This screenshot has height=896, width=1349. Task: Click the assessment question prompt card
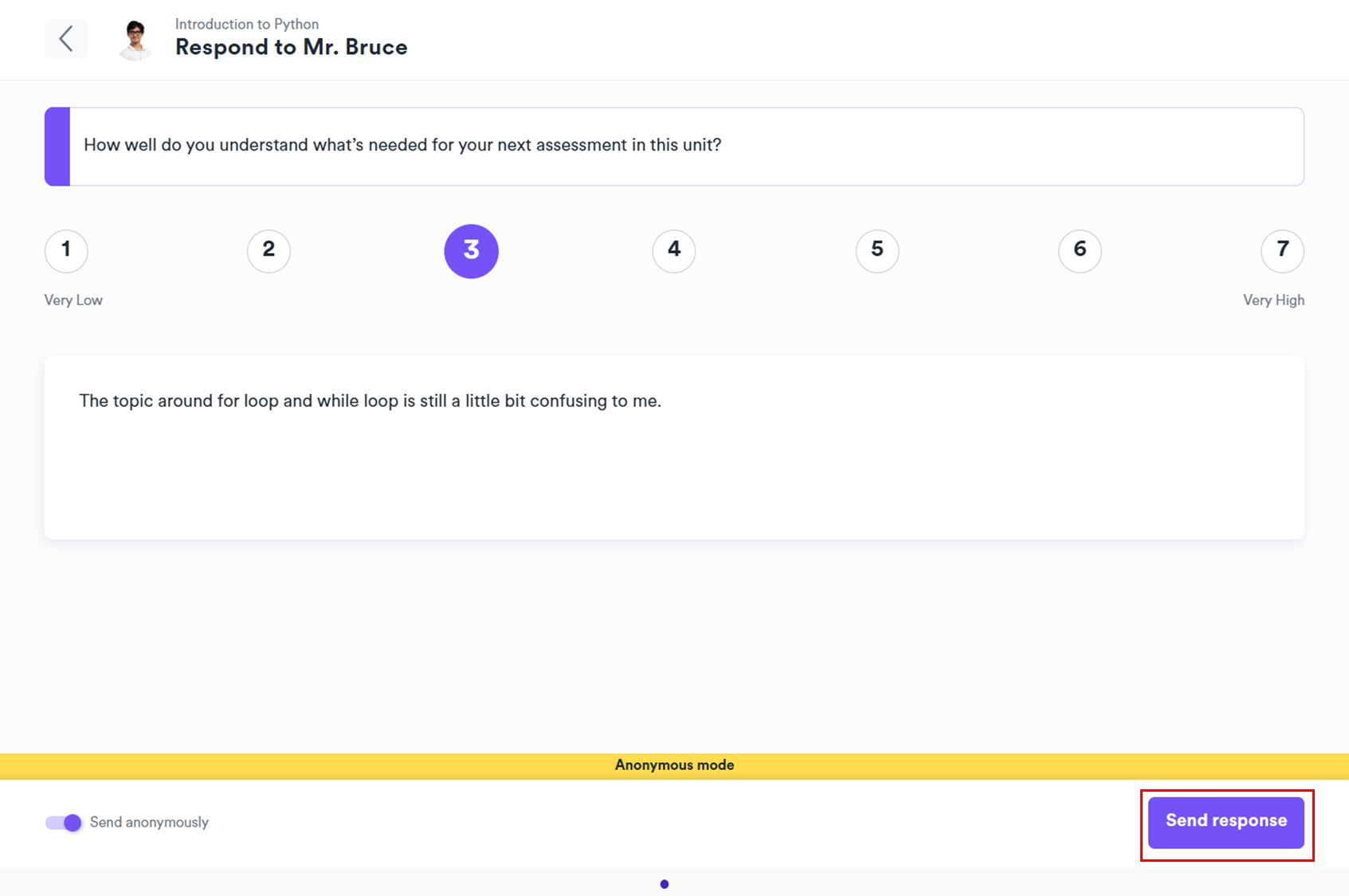(685, 147)
